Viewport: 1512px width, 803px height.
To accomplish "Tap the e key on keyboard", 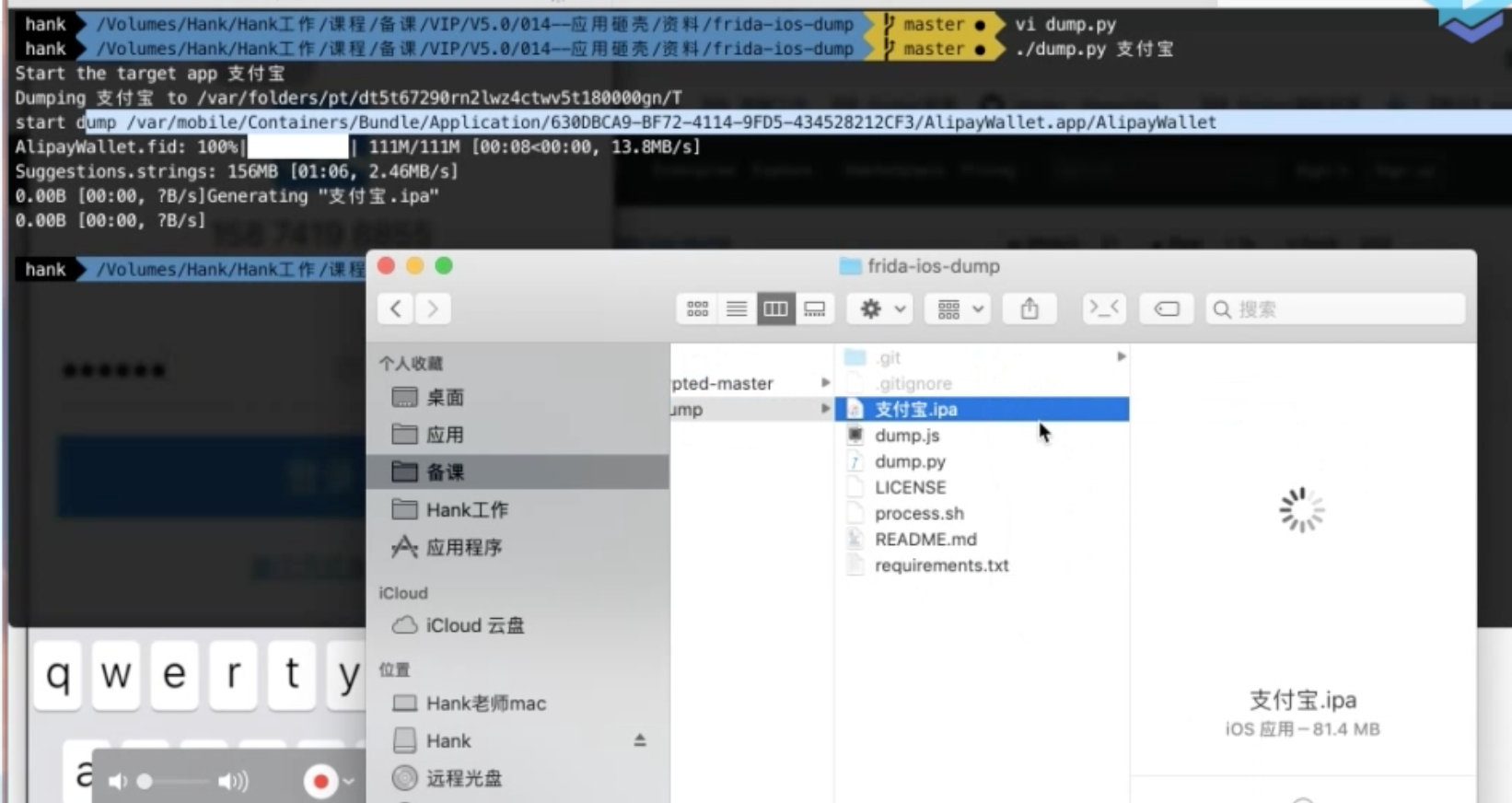I will pos(174,675).
